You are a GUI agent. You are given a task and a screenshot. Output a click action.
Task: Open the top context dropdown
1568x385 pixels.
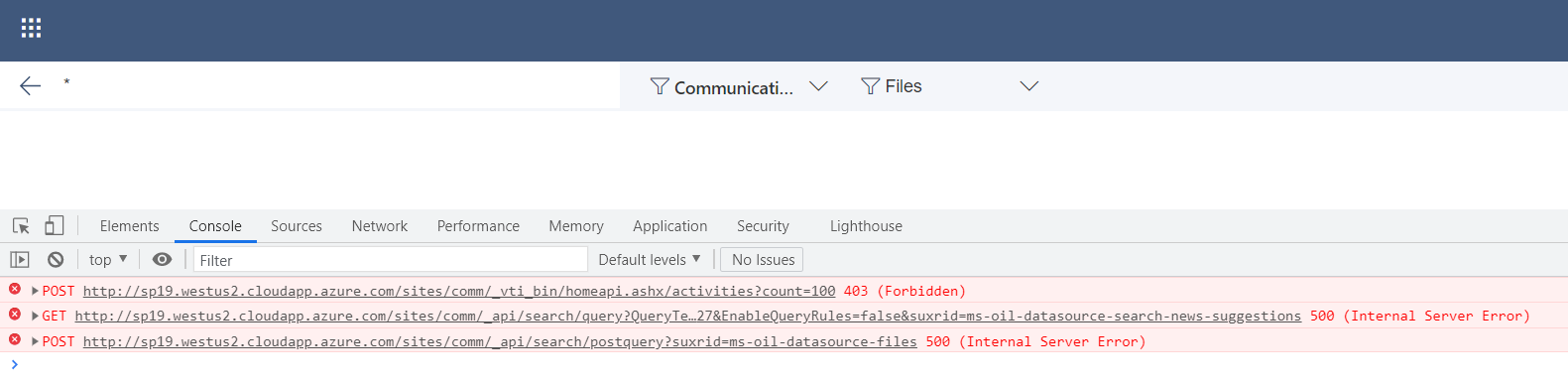point(108,259)
